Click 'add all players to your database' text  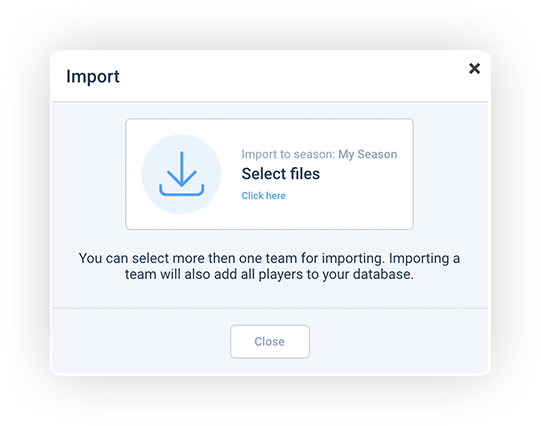point(313,275)
